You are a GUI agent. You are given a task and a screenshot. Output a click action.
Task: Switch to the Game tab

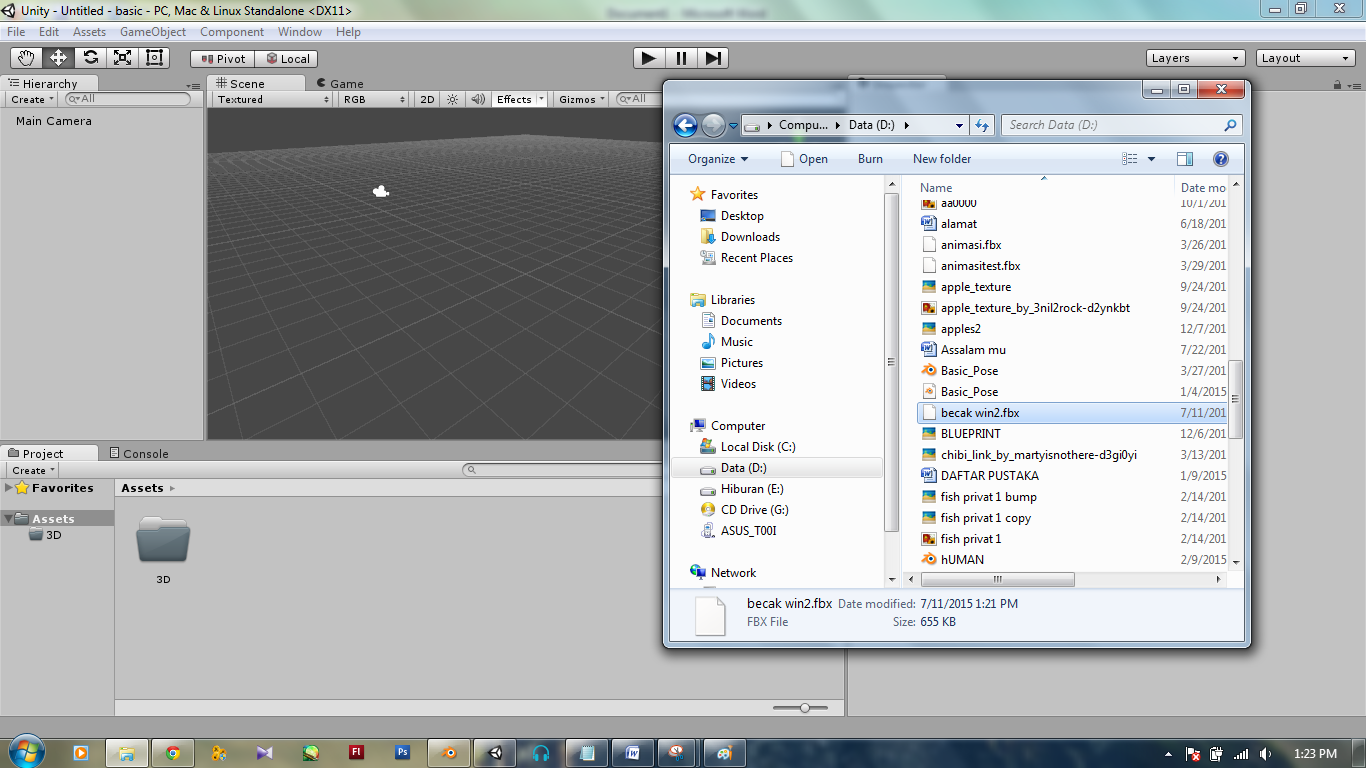tap(346, 83)
